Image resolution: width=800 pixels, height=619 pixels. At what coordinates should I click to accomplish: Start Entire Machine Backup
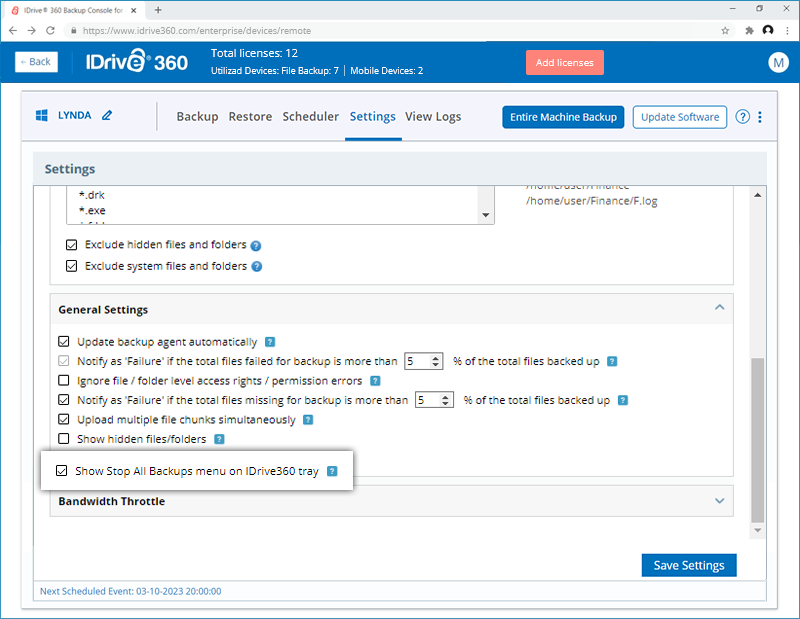(x=563, y=117)
